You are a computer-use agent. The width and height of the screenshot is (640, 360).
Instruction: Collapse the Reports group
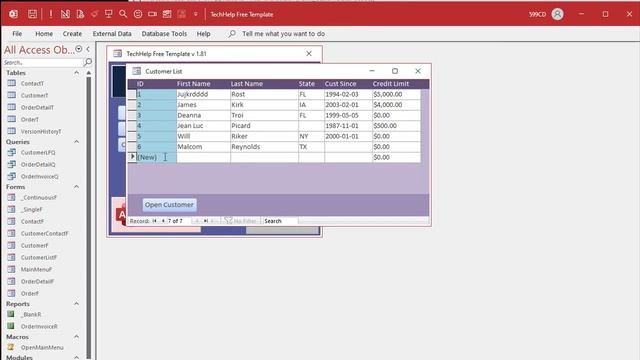76,304
